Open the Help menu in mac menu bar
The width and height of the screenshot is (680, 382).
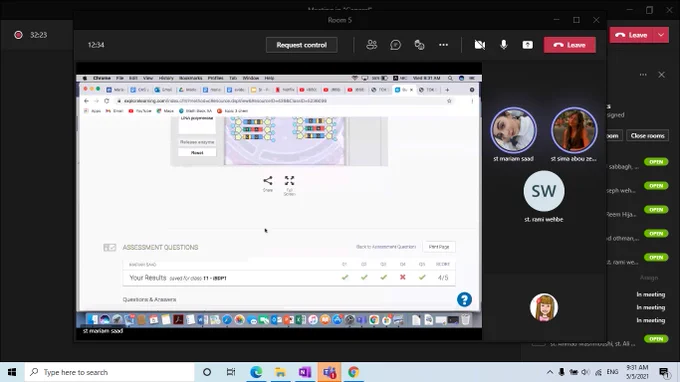[x=269, y=78]
